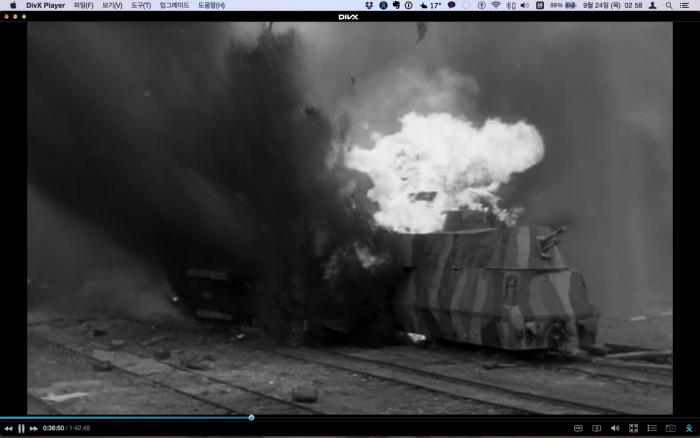Toggle fullscreen mode
This screenshot has width=700, height=438.
pos(633,428)
